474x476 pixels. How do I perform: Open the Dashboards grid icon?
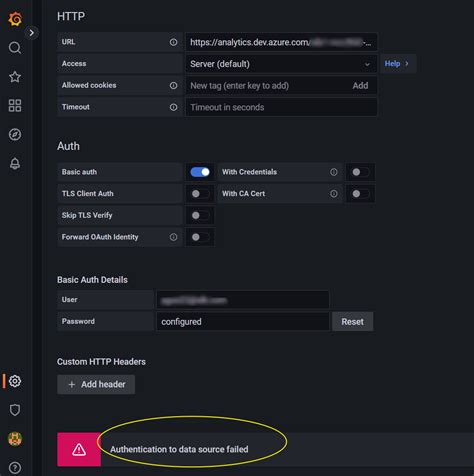click(15, 106)
